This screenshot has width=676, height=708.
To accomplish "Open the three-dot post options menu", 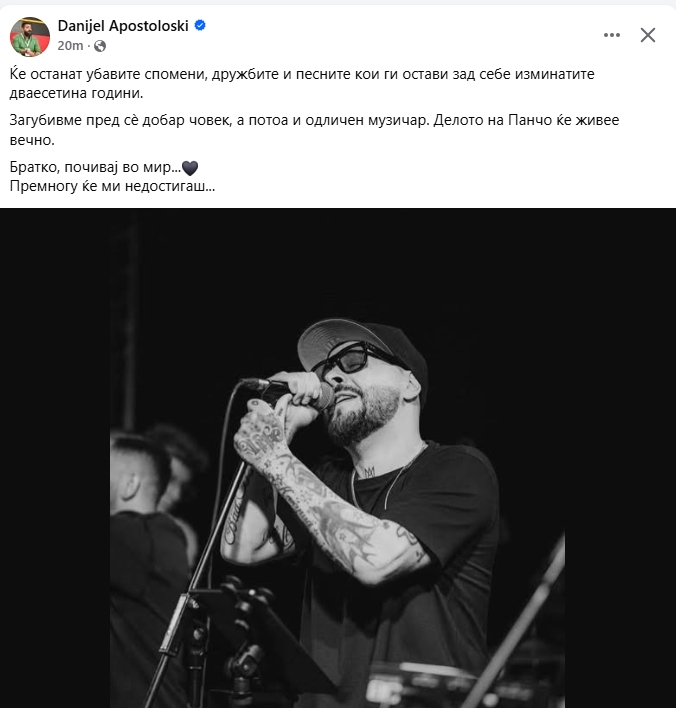I will coord(612,35).
